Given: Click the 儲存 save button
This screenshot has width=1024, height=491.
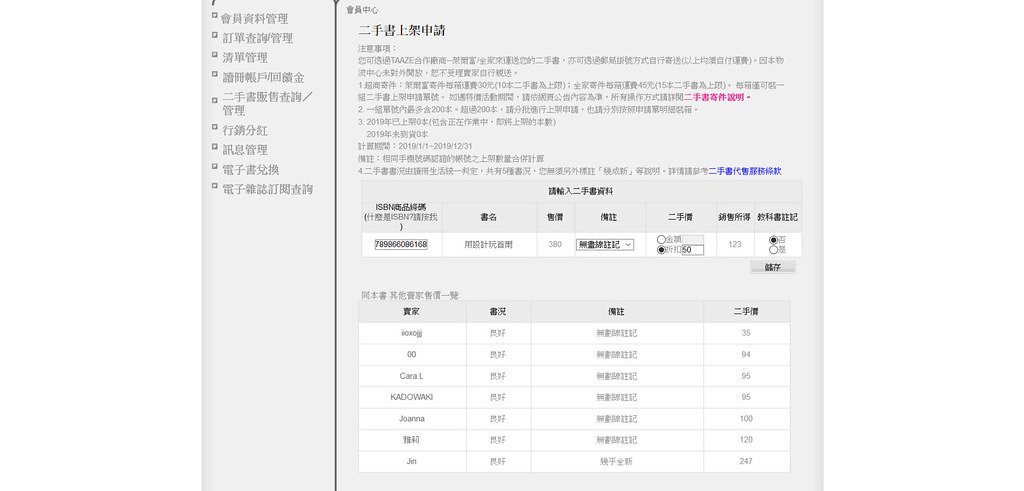Looking at the screenshot, I should pyautogui.click(x=773, y=267).
